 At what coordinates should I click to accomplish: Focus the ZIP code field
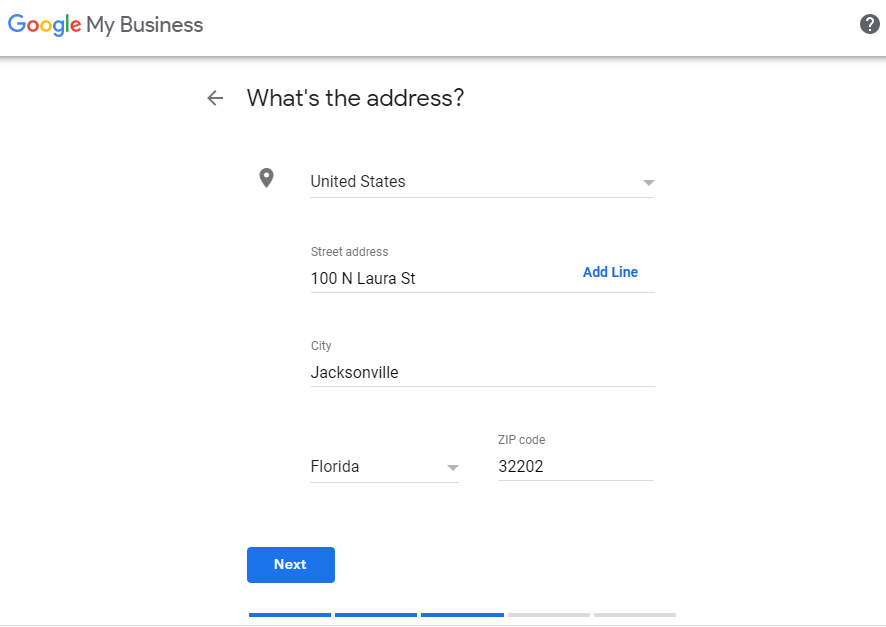click(x=576, y=467)
